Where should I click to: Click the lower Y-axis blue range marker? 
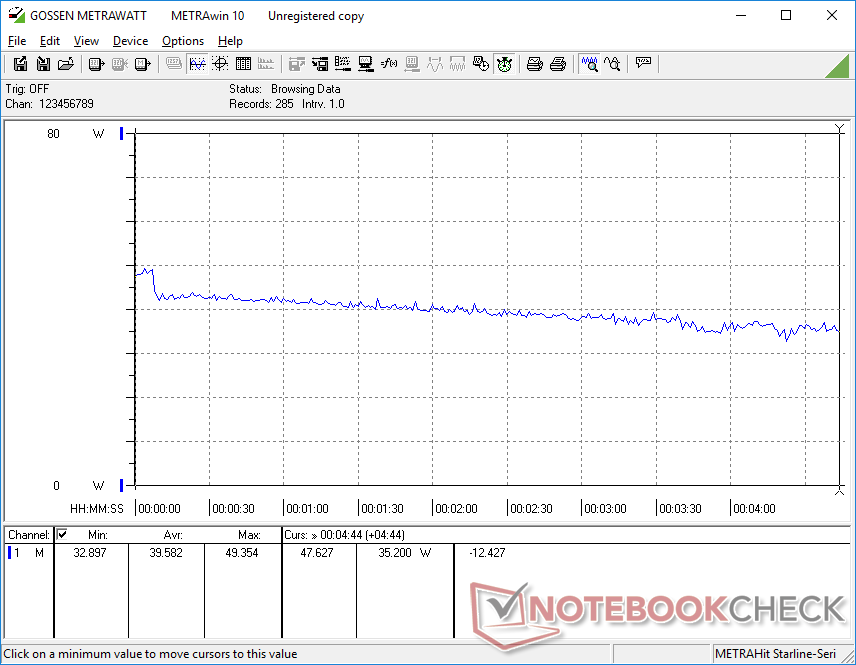pos(122,485)
